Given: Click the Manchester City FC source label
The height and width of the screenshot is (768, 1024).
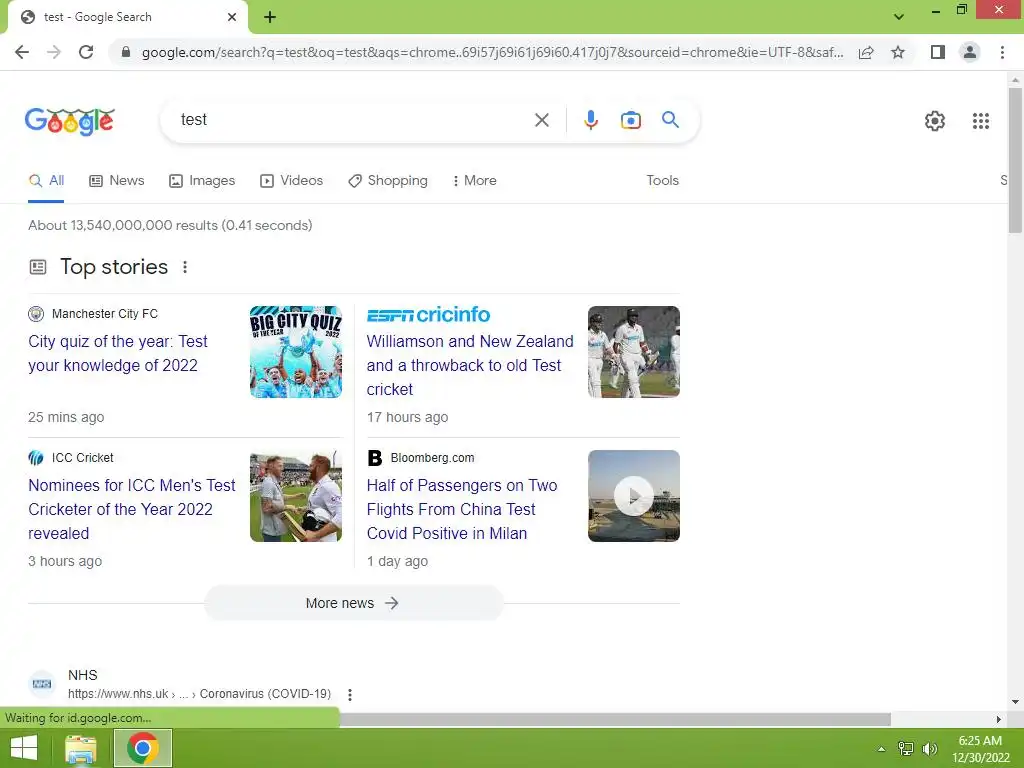Looking at the screenshot, I should (x=104, y=314).
